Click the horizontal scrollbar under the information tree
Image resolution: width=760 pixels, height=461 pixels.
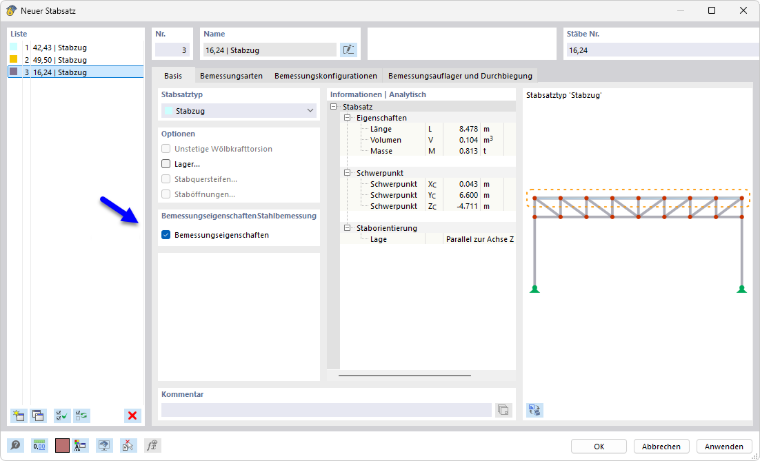[405, 375]
